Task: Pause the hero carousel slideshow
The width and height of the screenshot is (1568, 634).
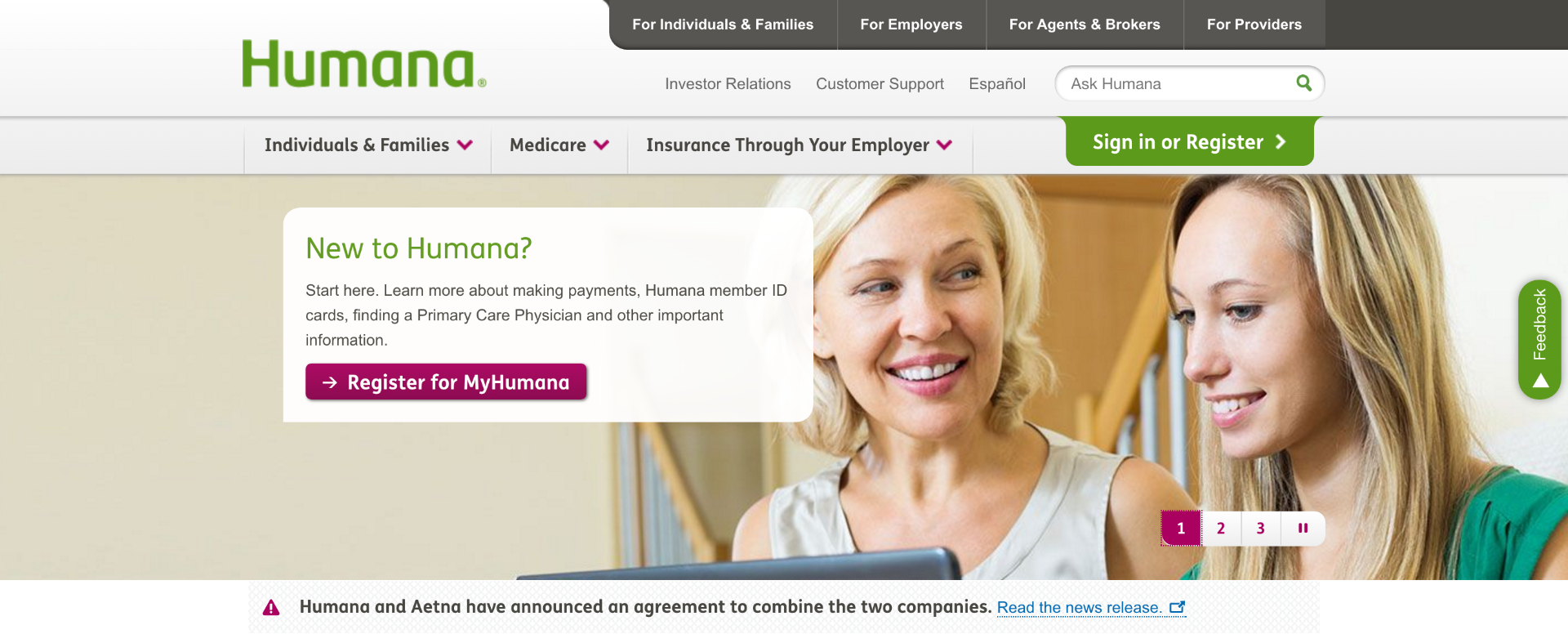Action: point(1303,528)
